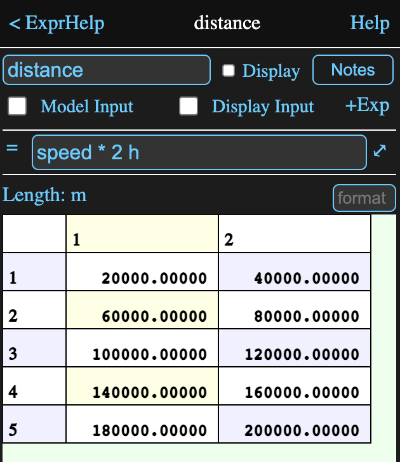Click cell value 60000.00000

[142, 310]
